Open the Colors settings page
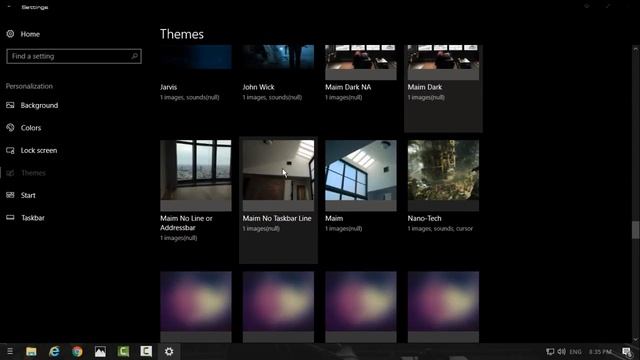The width and height of the screenshot is (640, 360). click(x=31, y=128)
